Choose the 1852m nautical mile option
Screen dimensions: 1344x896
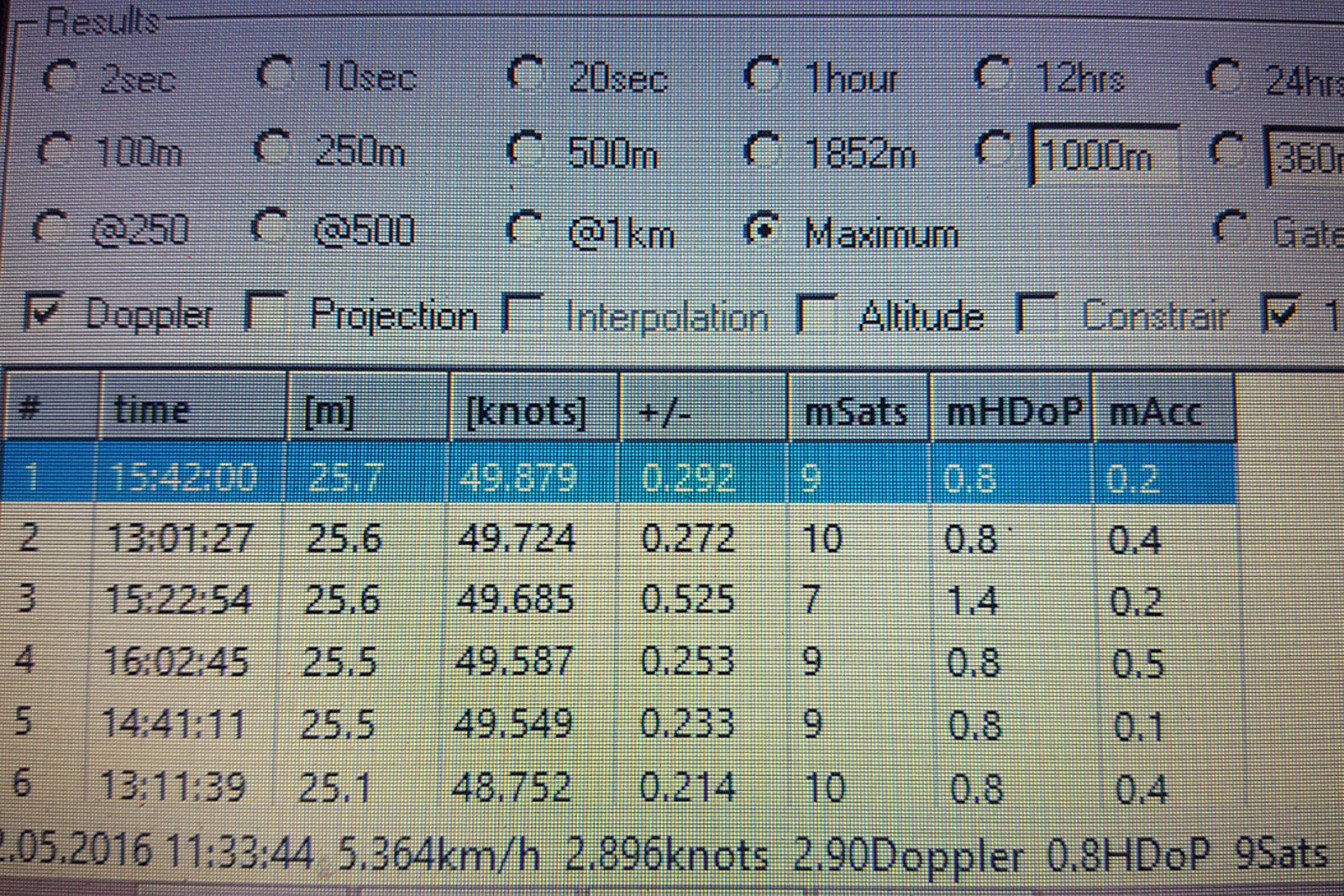point(764,152)
